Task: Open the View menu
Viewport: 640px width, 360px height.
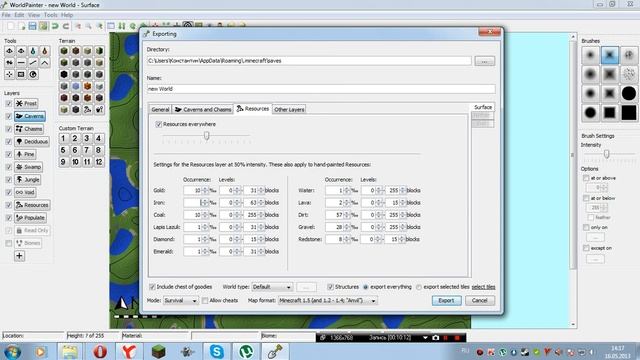Action: point(34,15)
